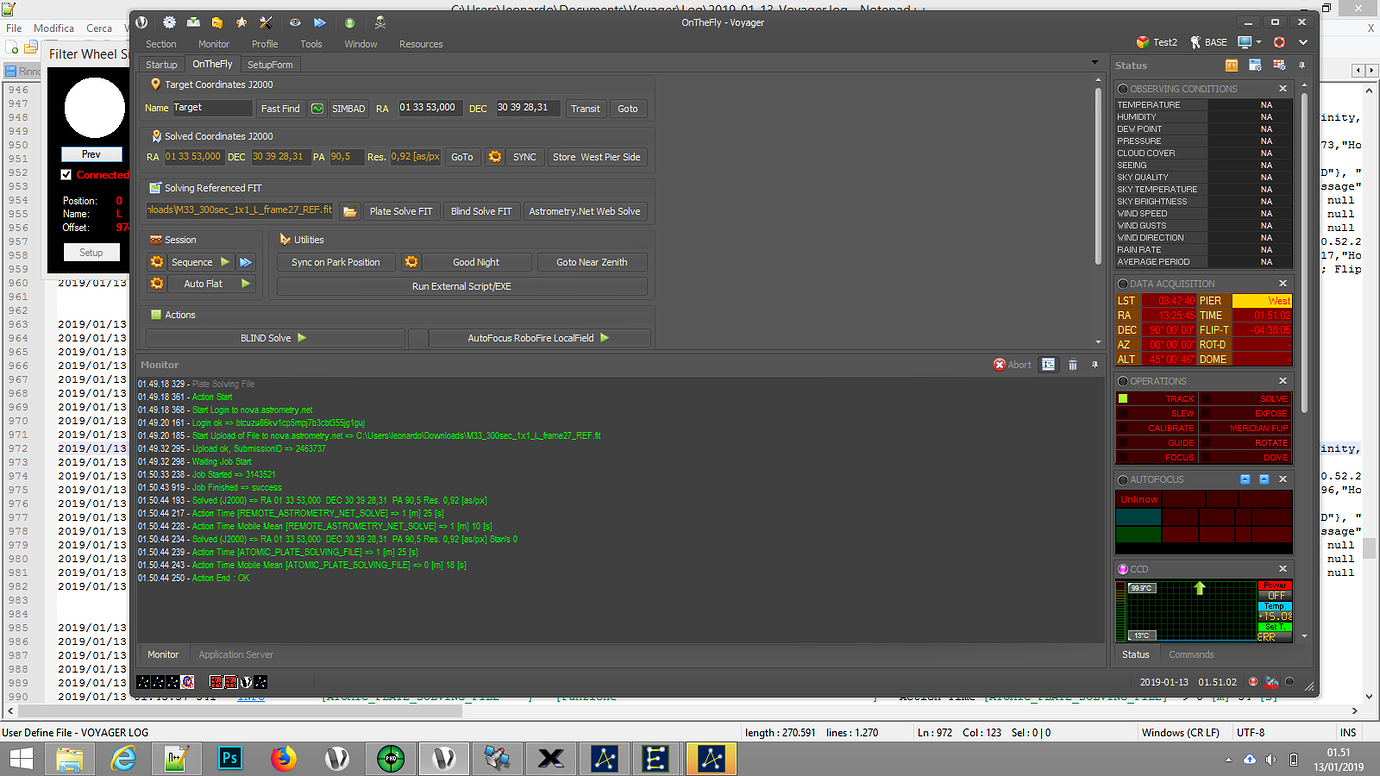1380x776 pixels.
Task: Open Auto Flat gear settings icon
Action: pos(157,284)
